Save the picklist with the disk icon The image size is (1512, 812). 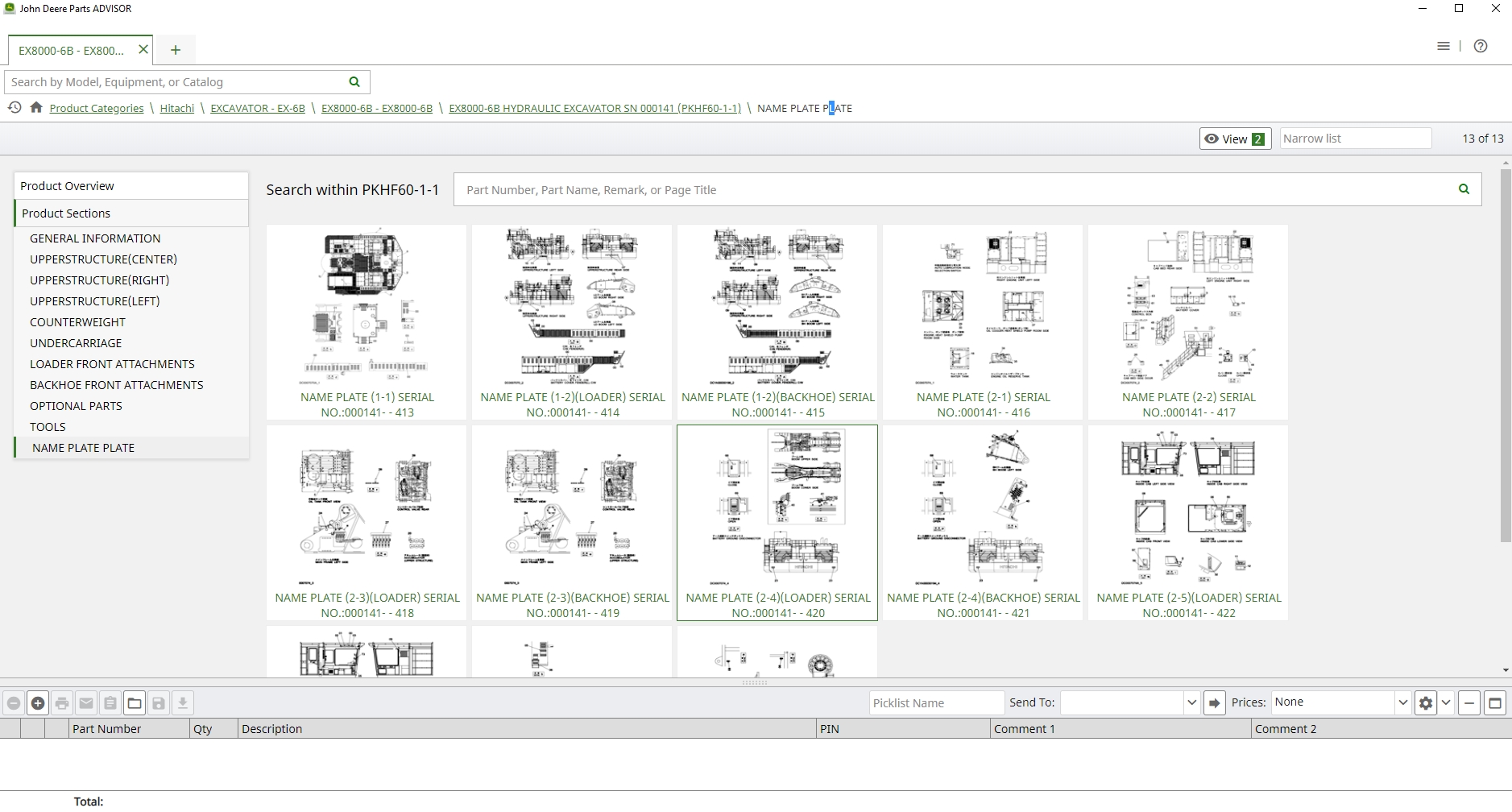click(x=159, y=703)
